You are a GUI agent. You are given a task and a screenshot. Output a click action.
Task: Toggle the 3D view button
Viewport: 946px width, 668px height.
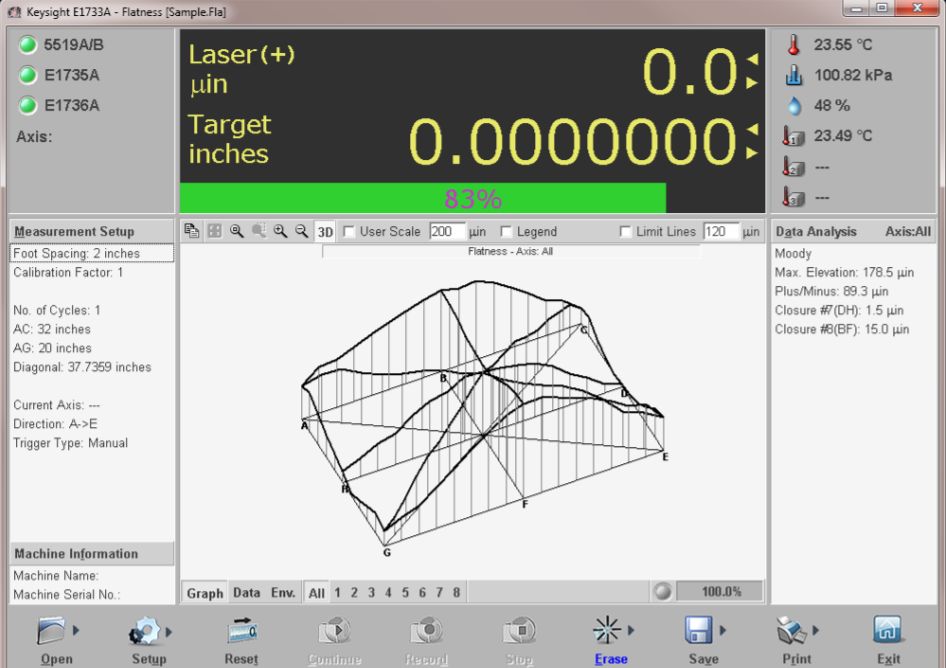[x=325, y=232]
